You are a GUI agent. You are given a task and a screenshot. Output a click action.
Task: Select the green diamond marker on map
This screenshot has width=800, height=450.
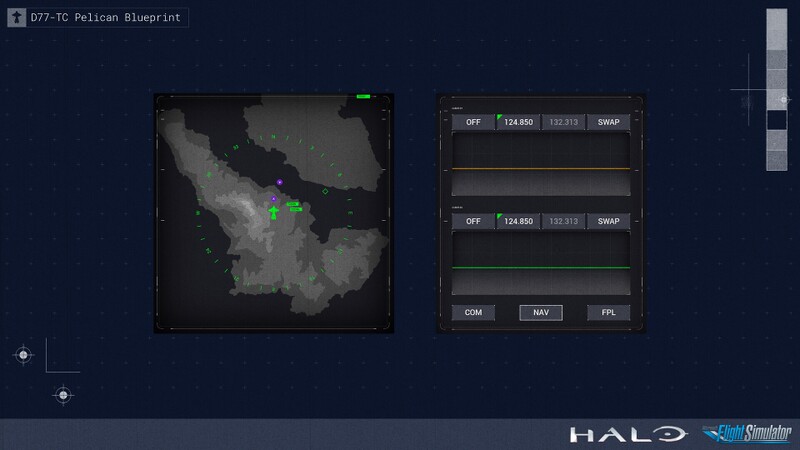coord(324,189)
